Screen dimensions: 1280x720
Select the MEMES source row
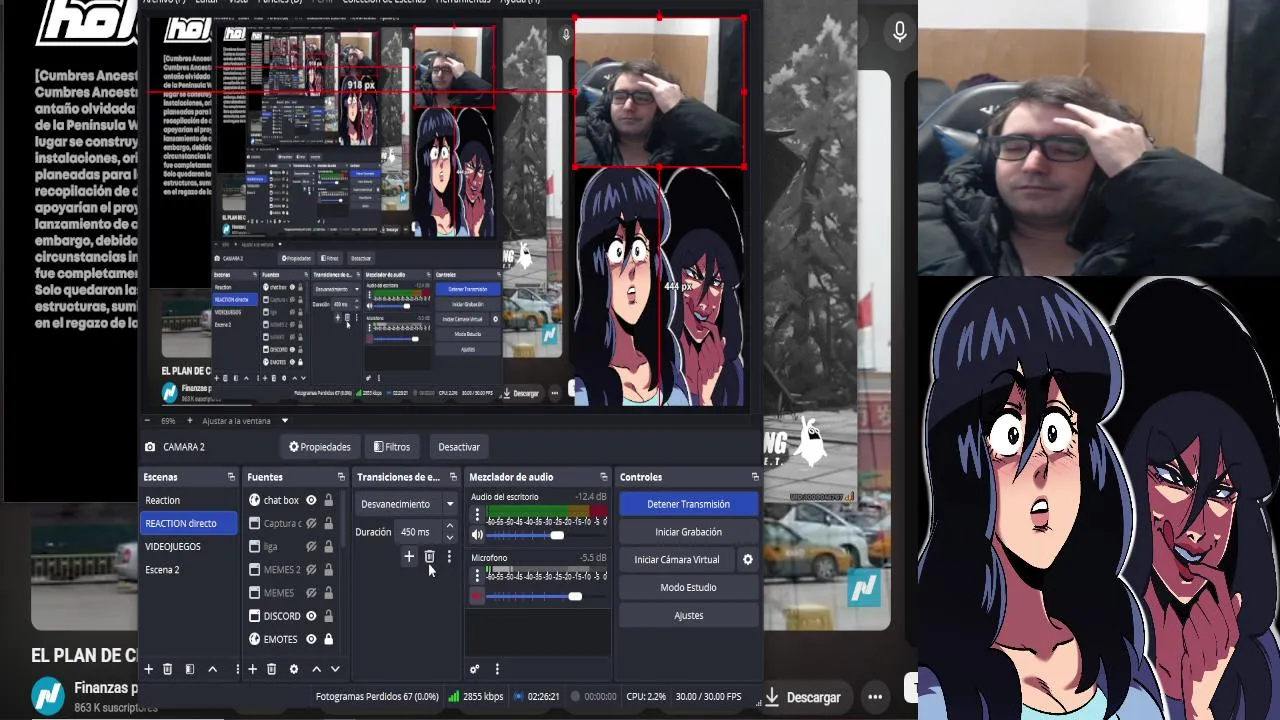coord(292,592)
